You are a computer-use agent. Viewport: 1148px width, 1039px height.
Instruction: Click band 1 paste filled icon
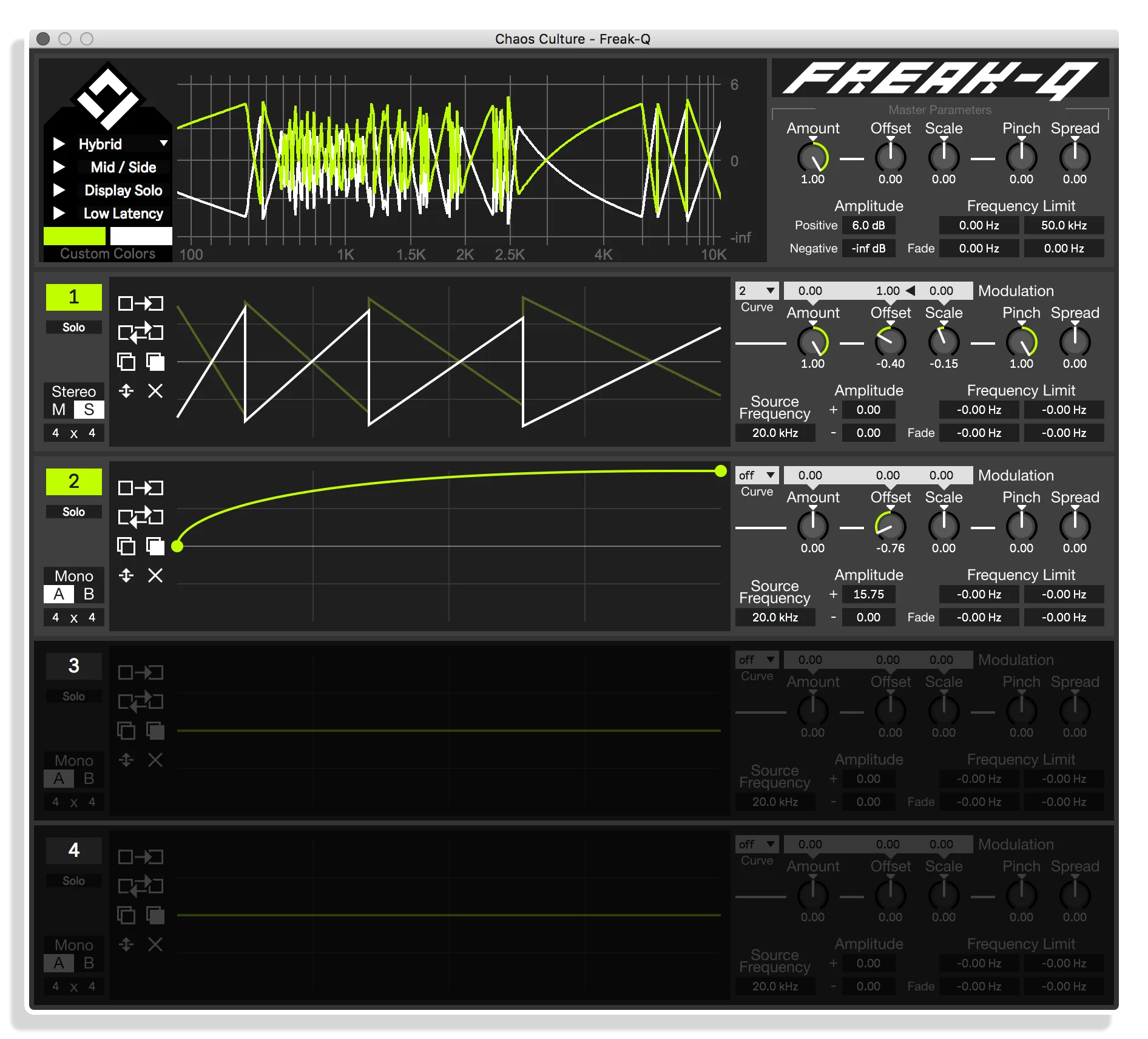[155, 362]
